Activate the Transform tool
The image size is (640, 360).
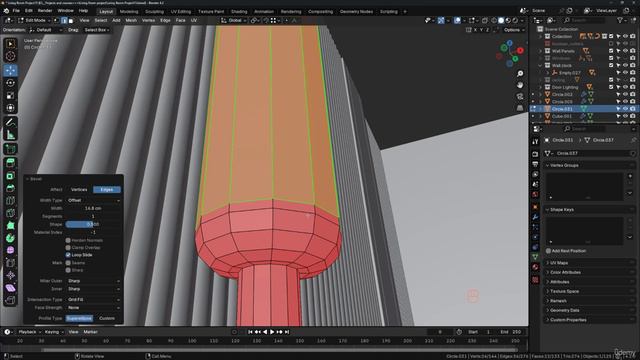(11, 108)
